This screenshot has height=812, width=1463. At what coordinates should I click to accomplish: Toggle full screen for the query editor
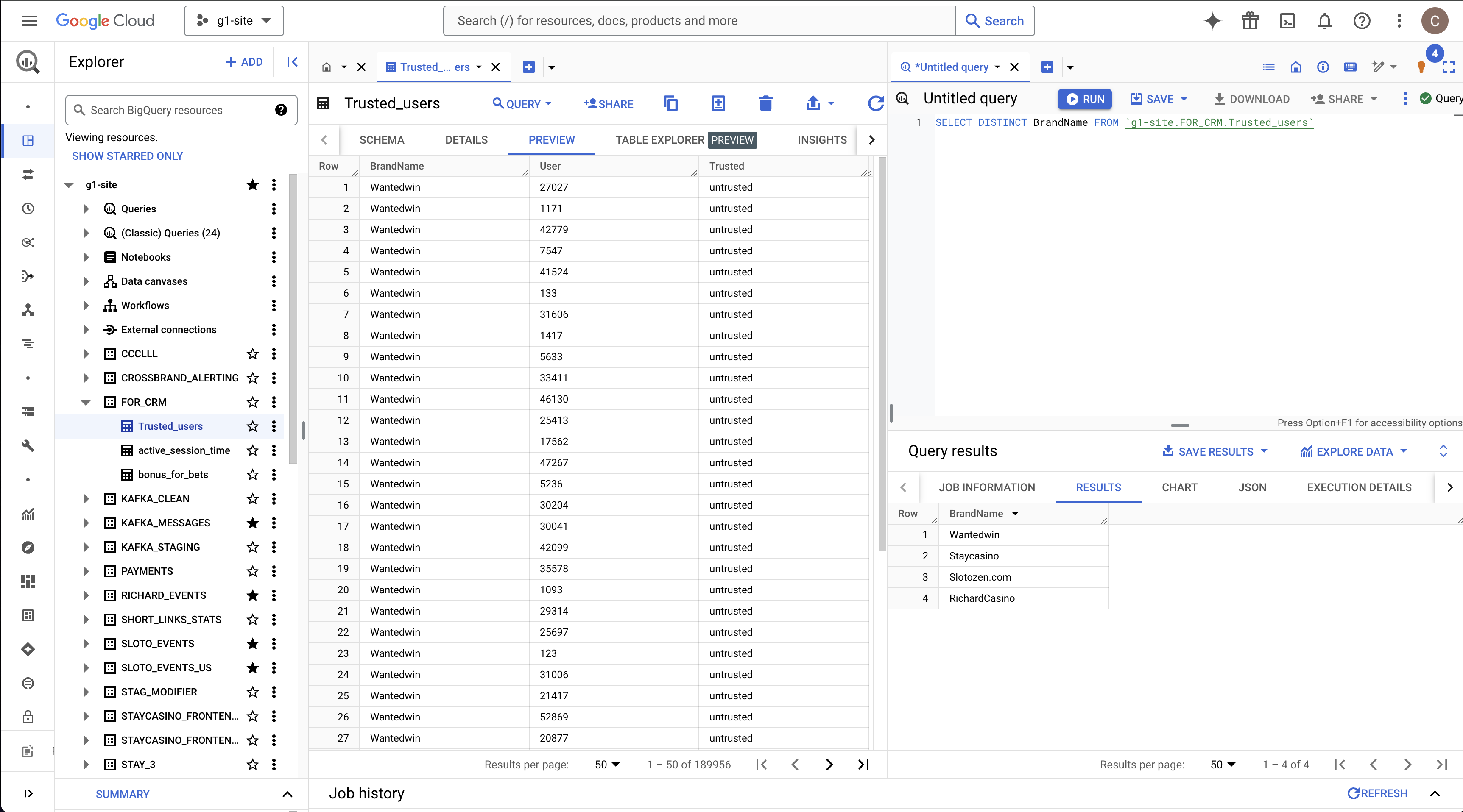1448,67
